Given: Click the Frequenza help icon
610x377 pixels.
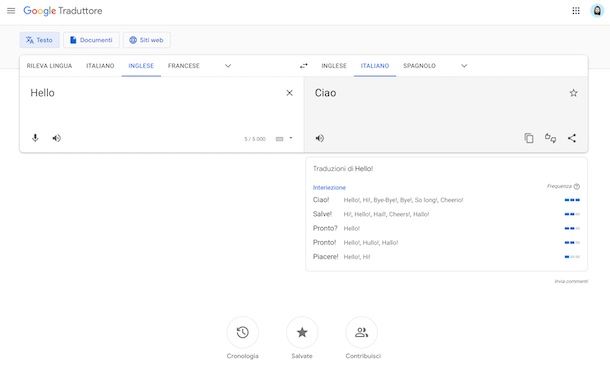Looking at the screenshot, I should point(577,186).
